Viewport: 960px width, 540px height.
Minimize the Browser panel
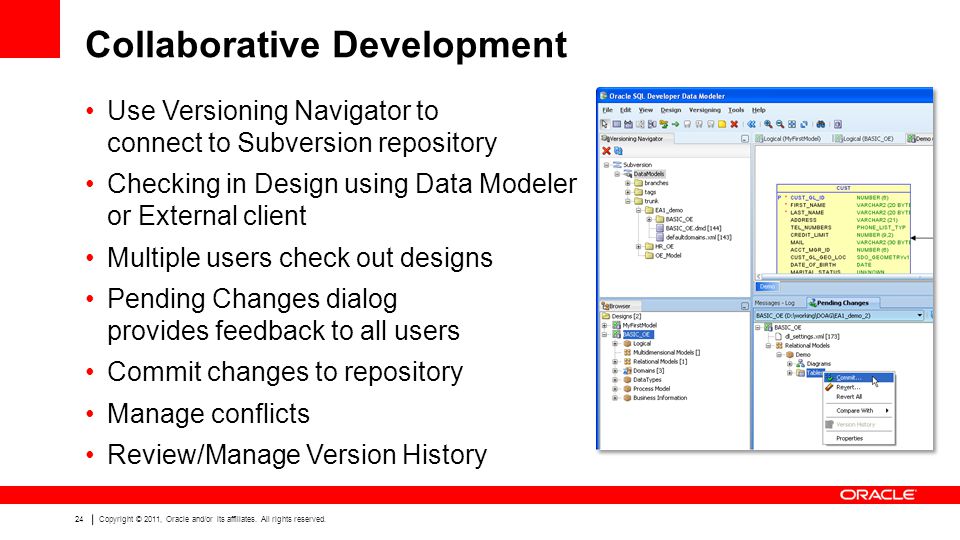[x=744, y=306]
